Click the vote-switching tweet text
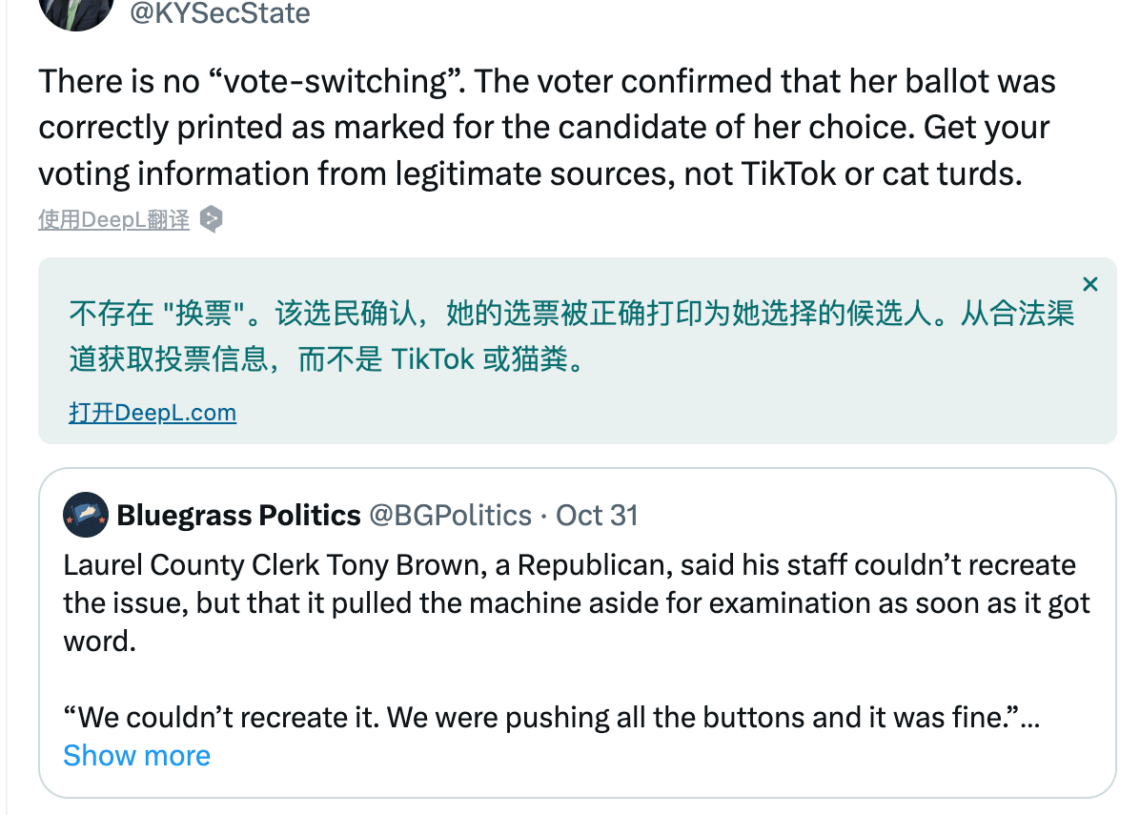The height and width of the screenshot is (815, 1140). tap(547, 127)
